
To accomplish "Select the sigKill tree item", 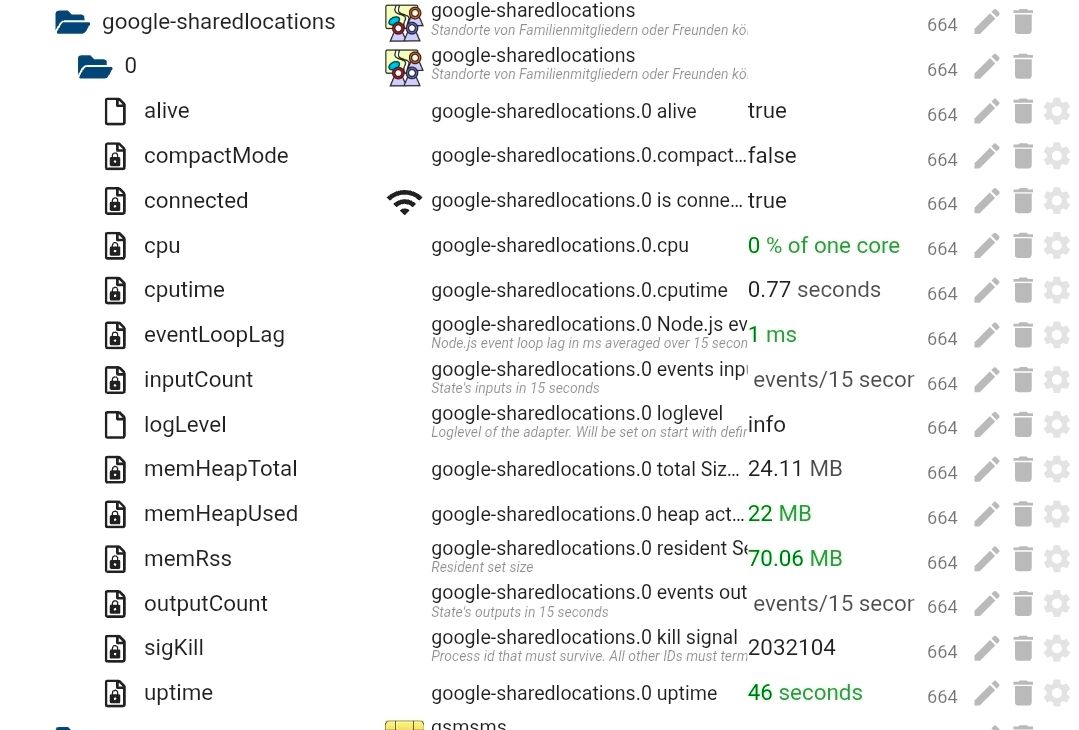I will tap(173, 648).
